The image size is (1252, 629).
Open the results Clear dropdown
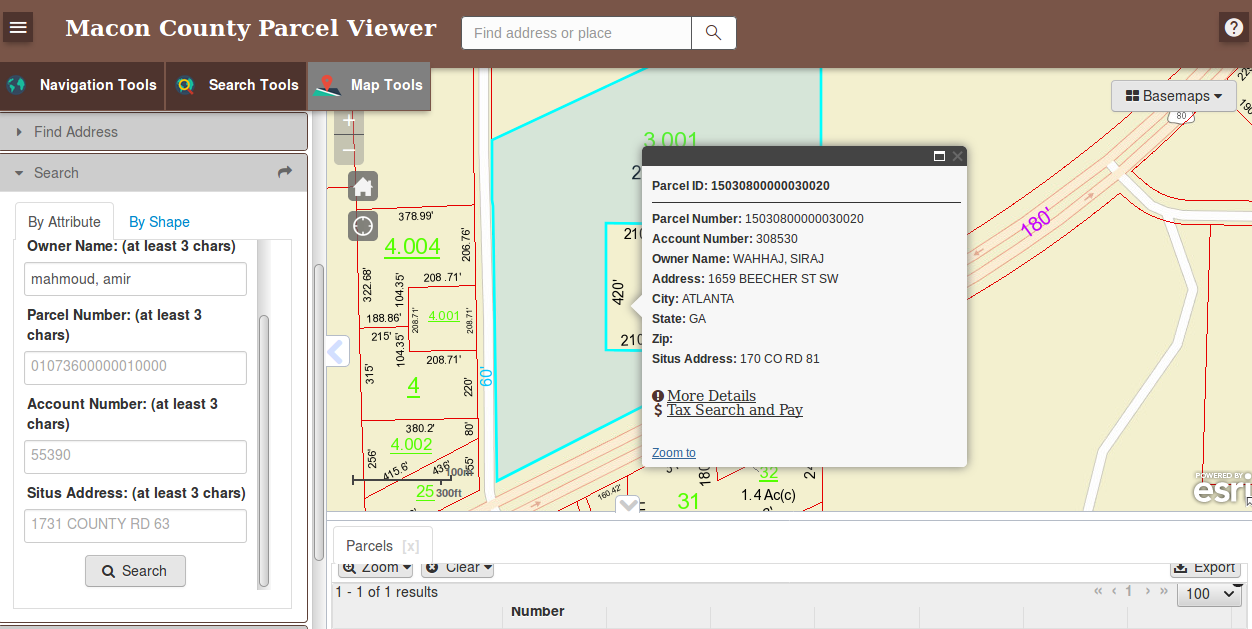(x=458, y=567)
